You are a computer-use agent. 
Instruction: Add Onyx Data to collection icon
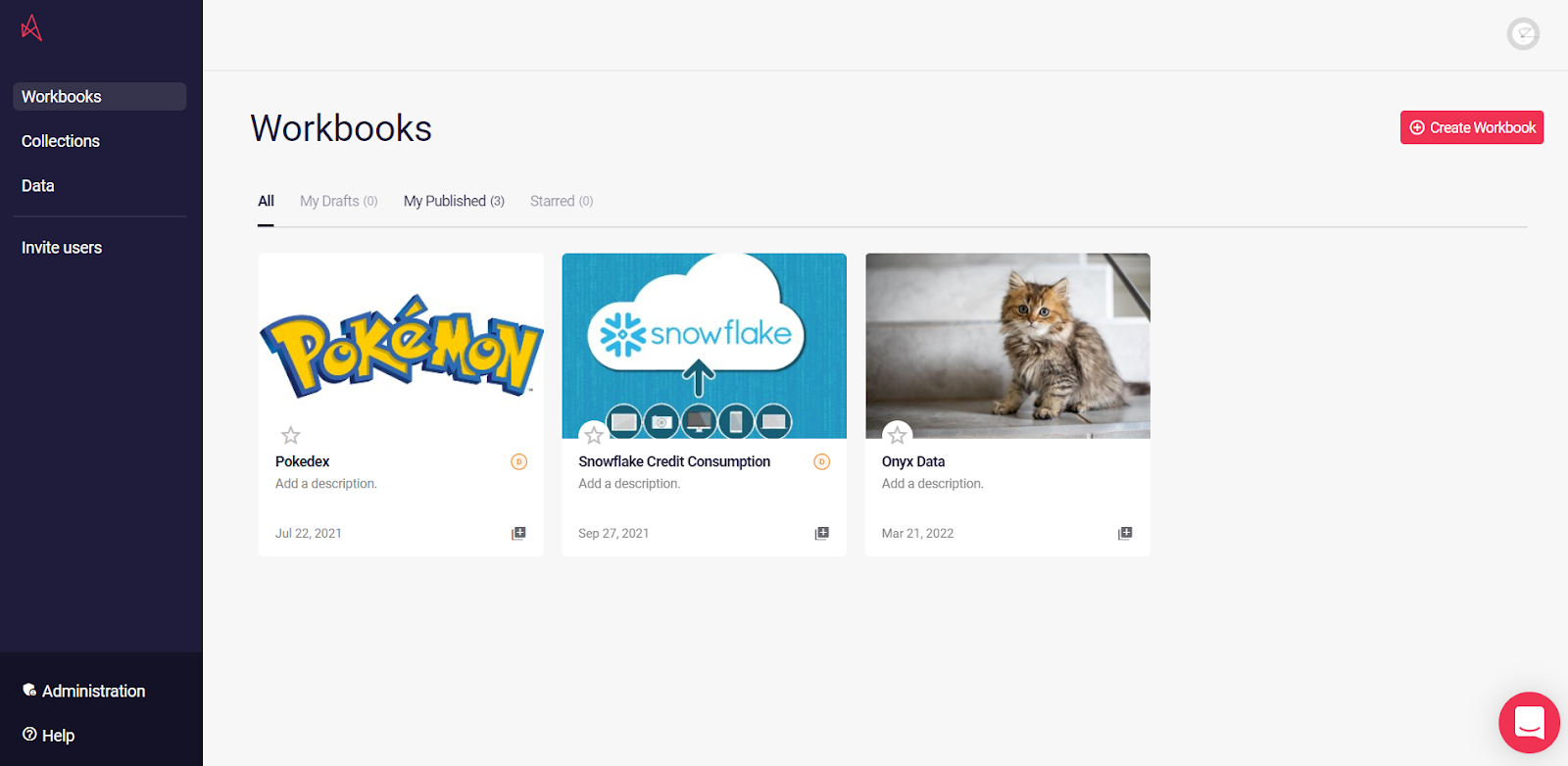[x=1125, y=533]
